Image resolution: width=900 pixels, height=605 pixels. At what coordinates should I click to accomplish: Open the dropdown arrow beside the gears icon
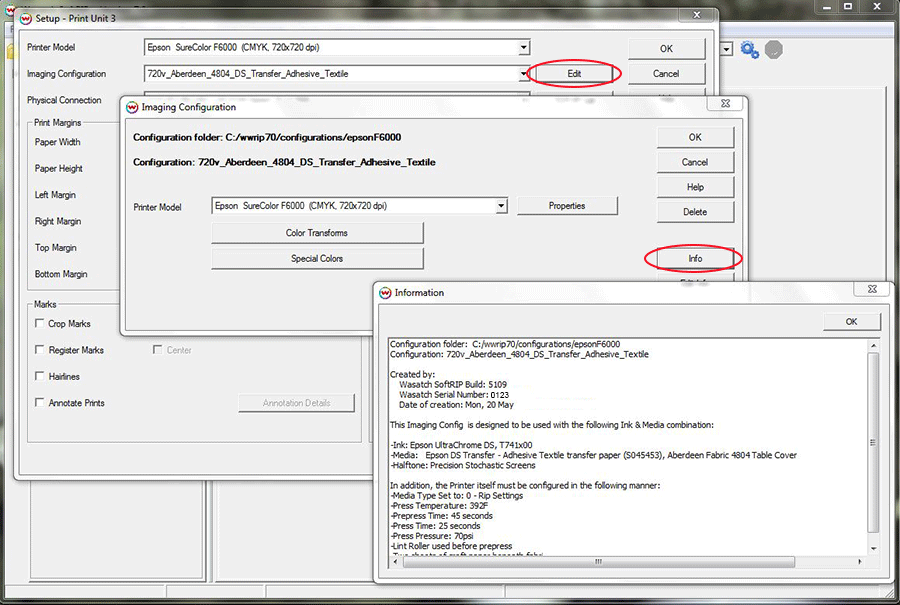(727, 49)
